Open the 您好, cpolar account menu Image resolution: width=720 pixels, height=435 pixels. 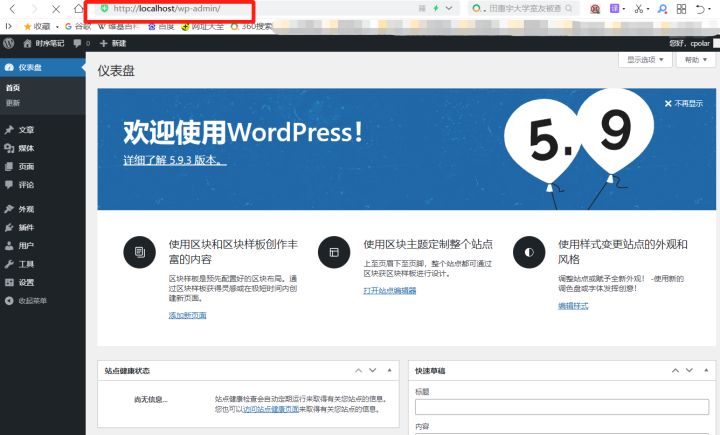click(692, 43)
